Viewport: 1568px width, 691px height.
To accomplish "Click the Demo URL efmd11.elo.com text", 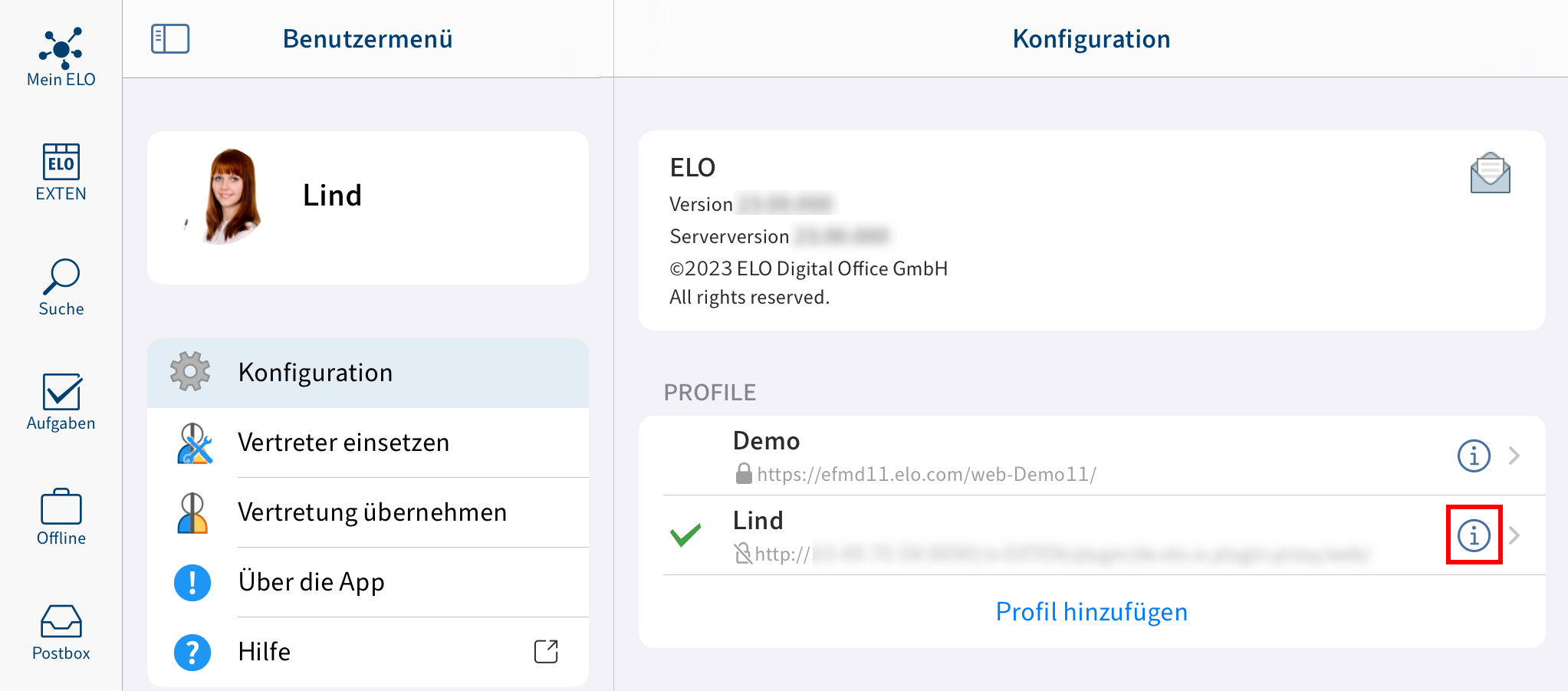I will pyautogui.click(x=926, y=475).
